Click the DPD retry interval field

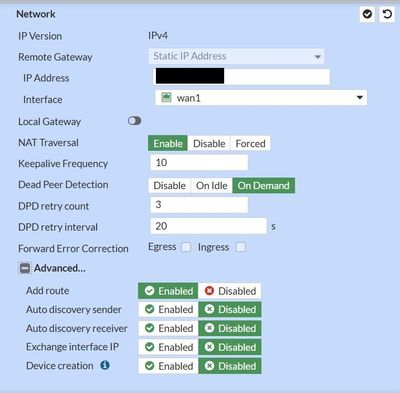209,226
